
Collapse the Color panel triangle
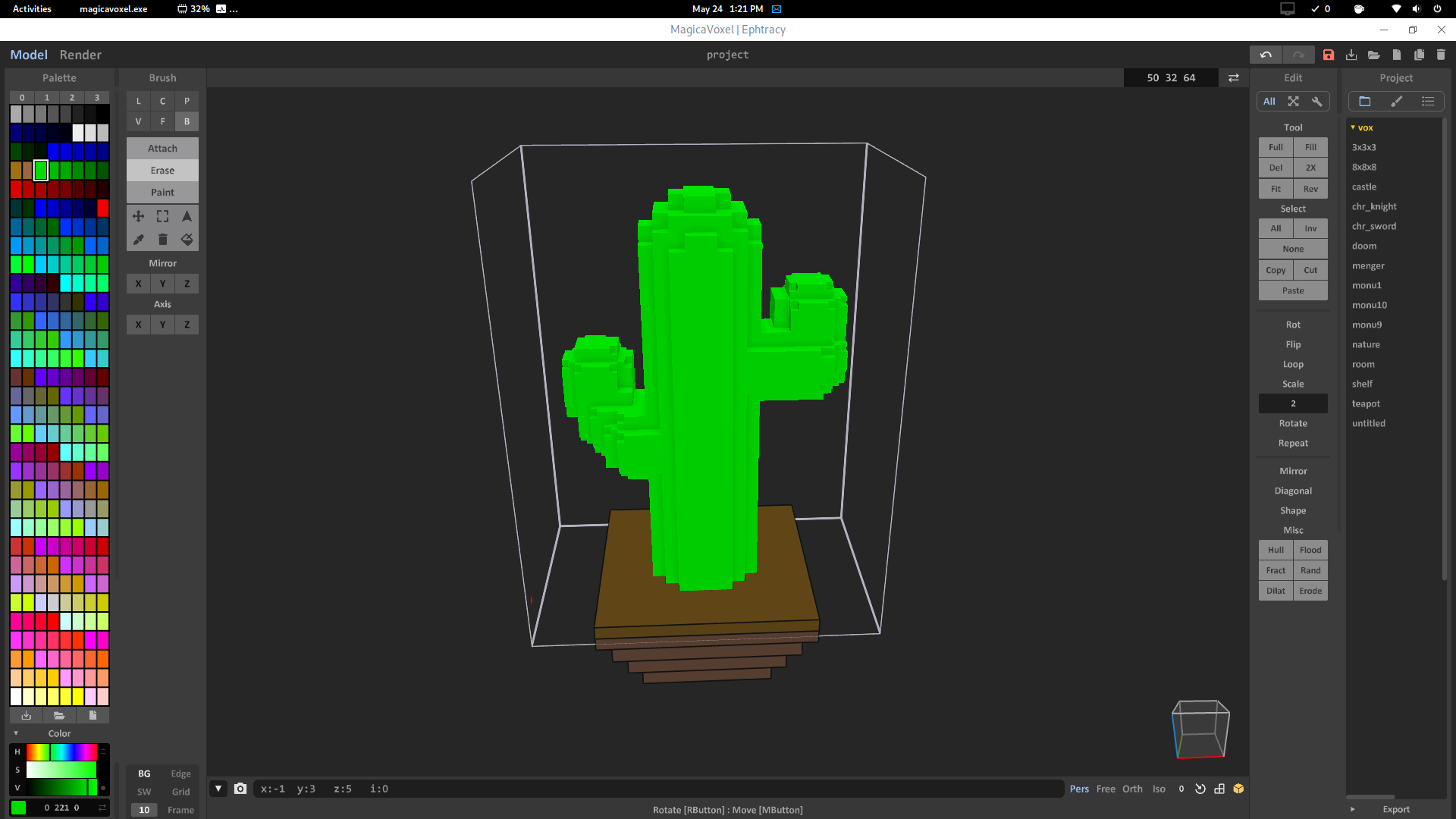pyautogui.click(x=16, y=733)
